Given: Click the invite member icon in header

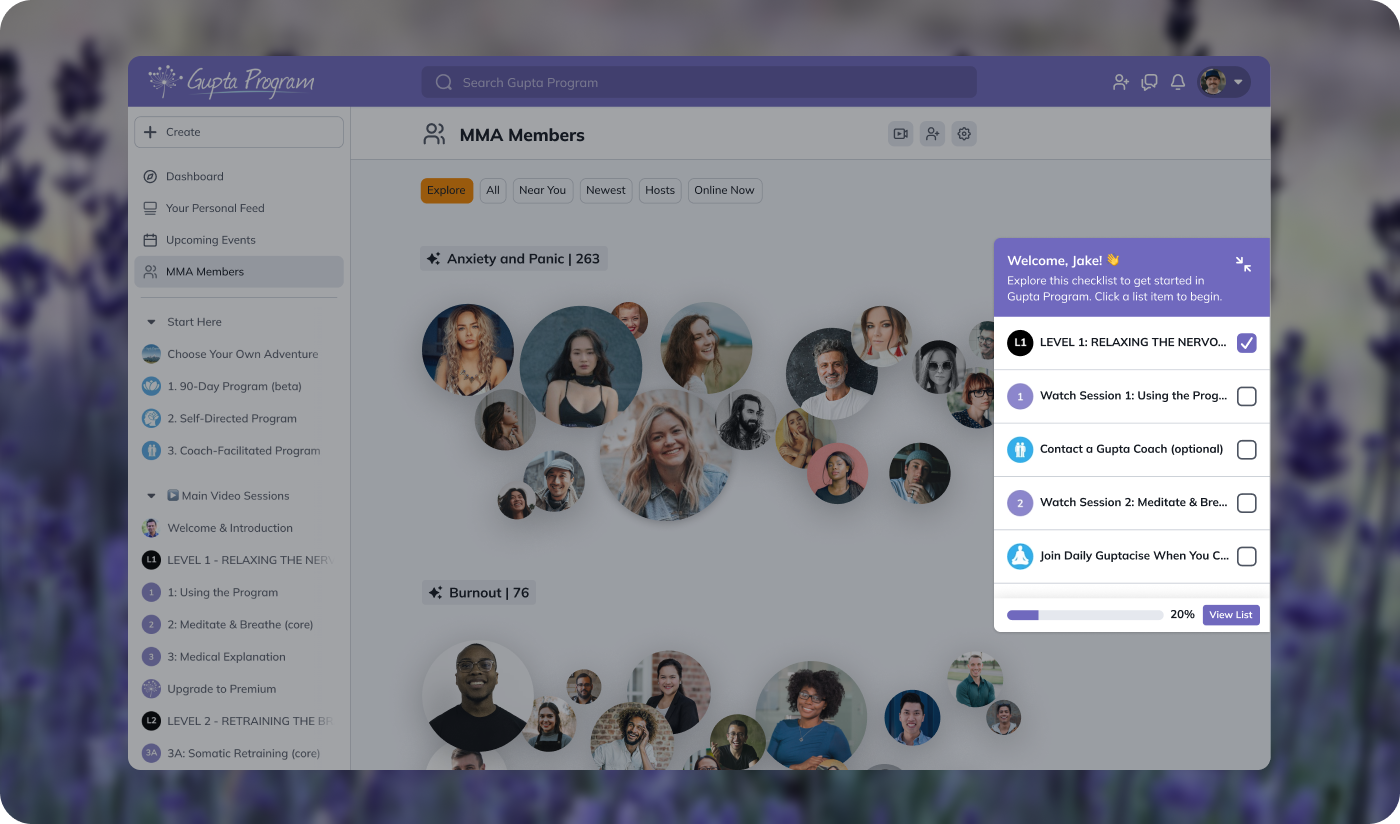Looking at the screenshot, I should point(932,134).
